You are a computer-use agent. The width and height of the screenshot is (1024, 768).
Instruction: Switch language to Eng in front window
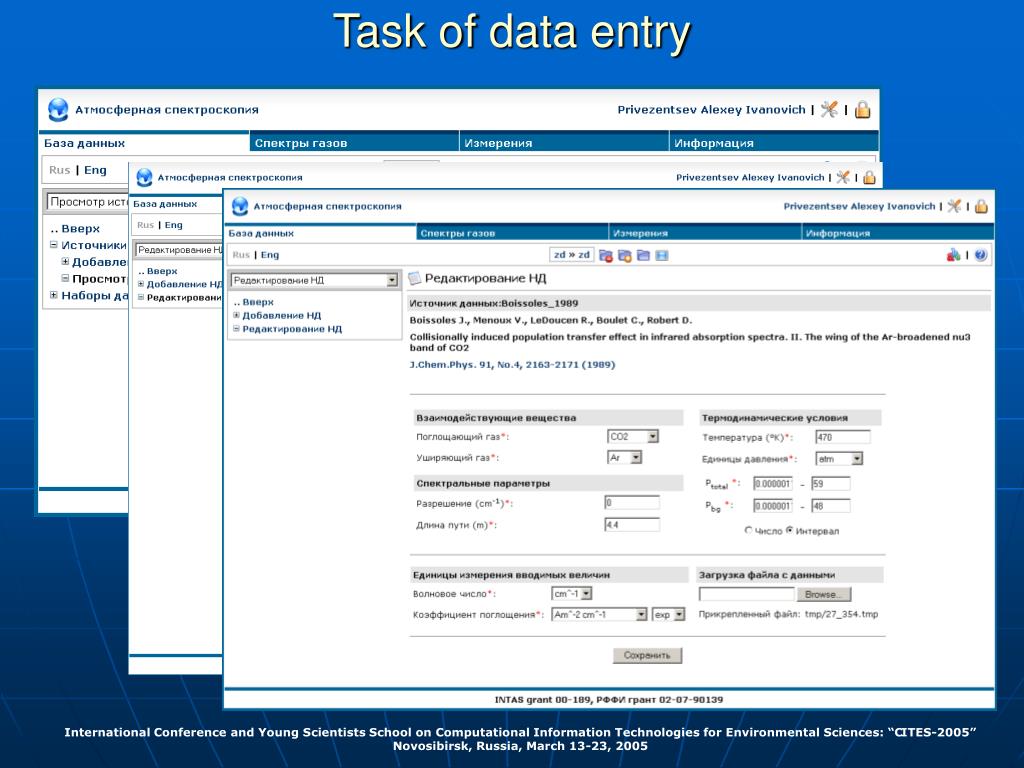[x=270, y=255]
